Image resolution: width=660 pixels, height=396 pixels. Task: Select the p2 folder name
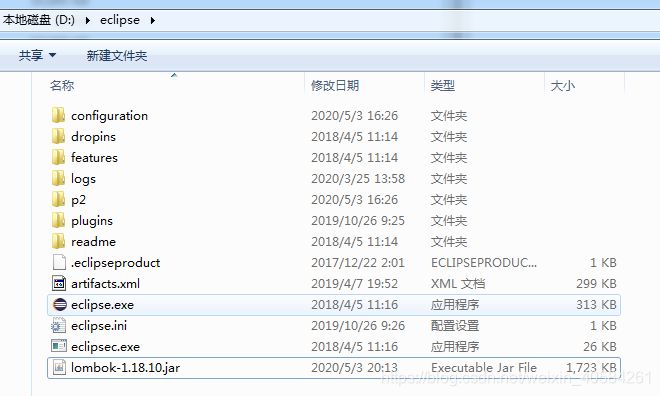(78, 200)
